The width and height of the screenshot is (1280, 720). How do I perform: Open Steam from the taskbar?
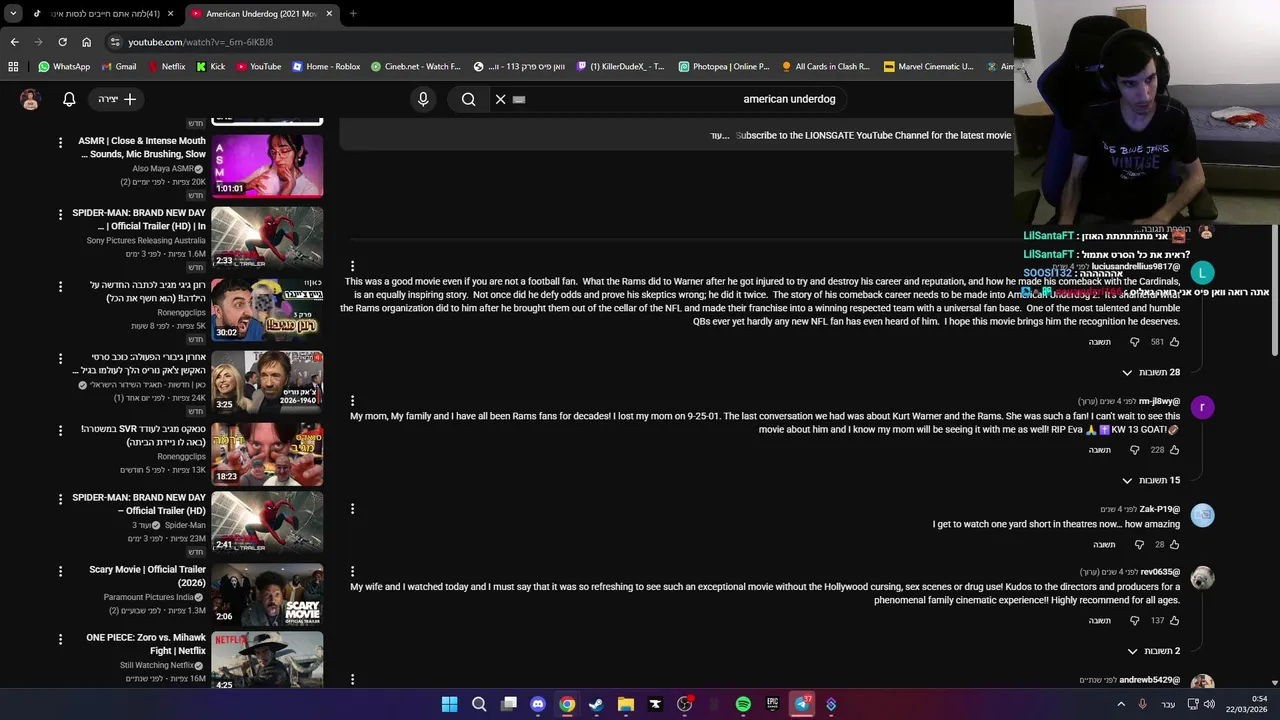596,704
